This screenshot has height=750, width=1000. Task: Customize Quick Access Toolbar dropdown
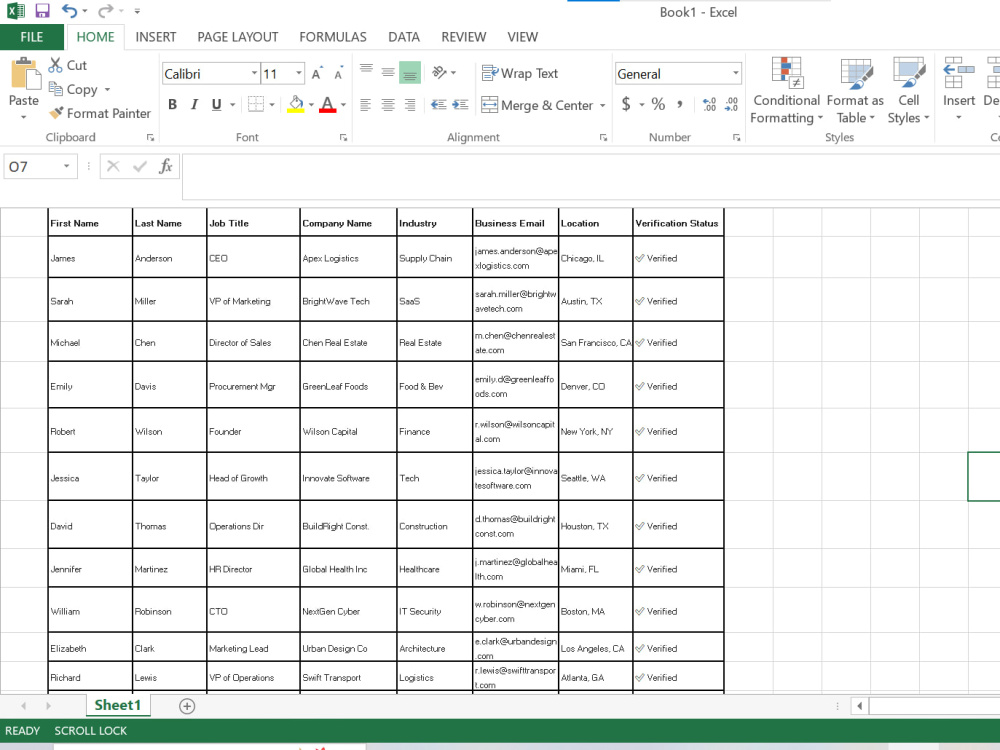(138, 11)
